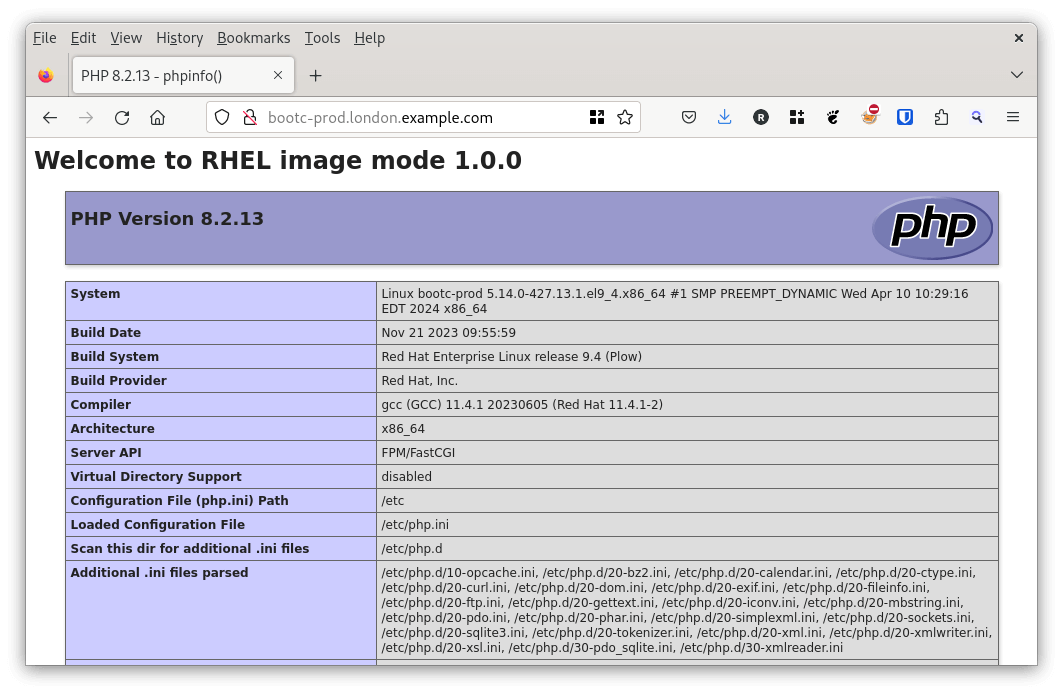1063x694 pixels.
Task: Open the Help menu
Action: (x=369, y=38)
